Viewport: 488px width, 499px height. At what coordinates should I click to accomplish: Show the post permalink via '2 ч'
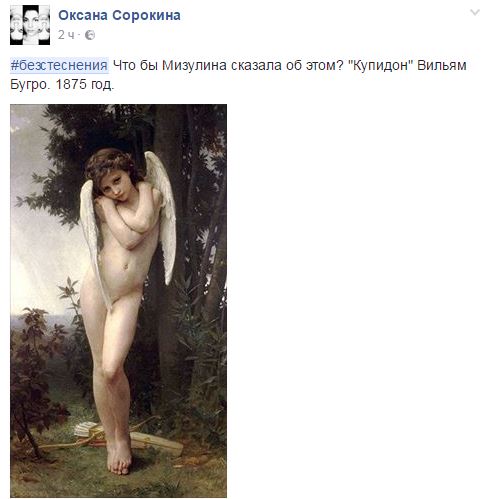(x=66, y=35)
